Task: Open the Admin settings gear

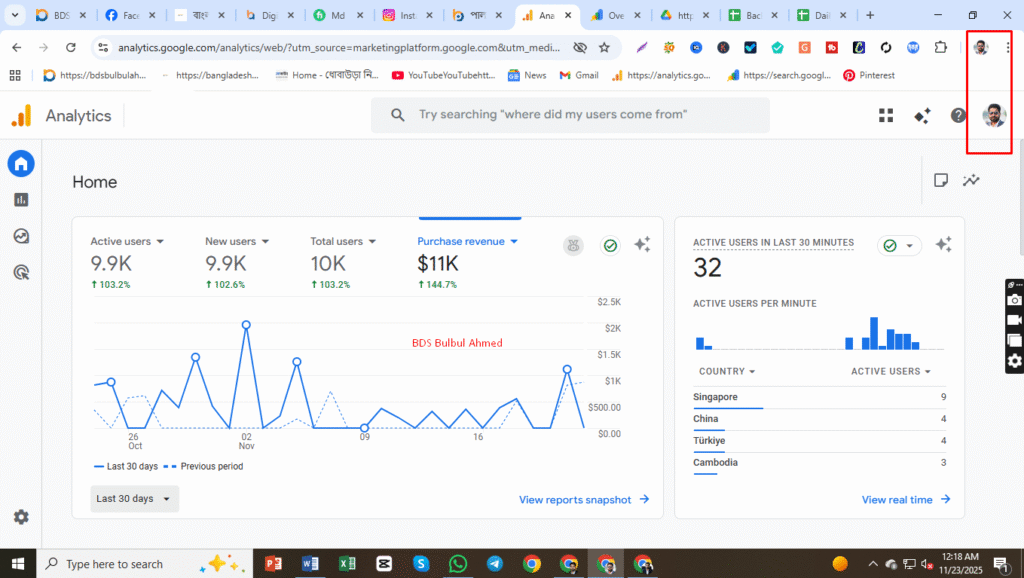Action: 21,517
